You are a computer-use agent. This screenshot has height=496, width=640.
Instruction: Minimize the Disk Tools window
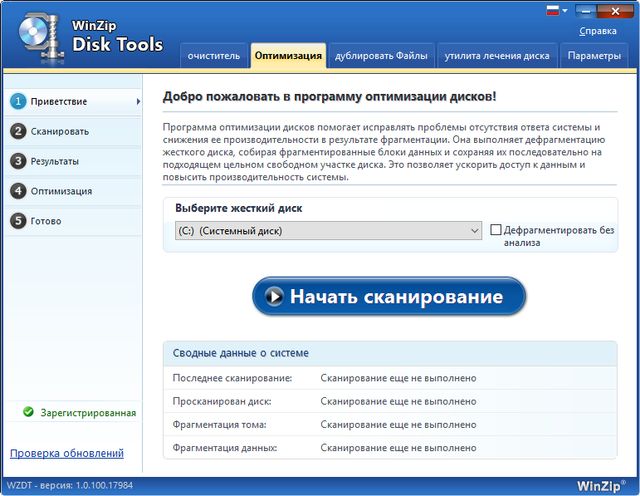[x=586, y=11]
